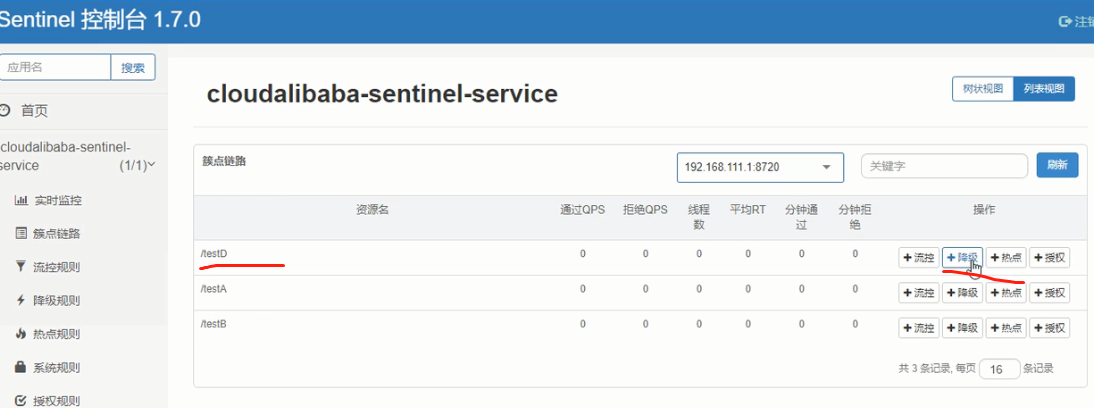The height and width of the screenshot is (408, 1094).
Task: Click the 簇点链路 list icon in sidebar
Action: [21, 234]
